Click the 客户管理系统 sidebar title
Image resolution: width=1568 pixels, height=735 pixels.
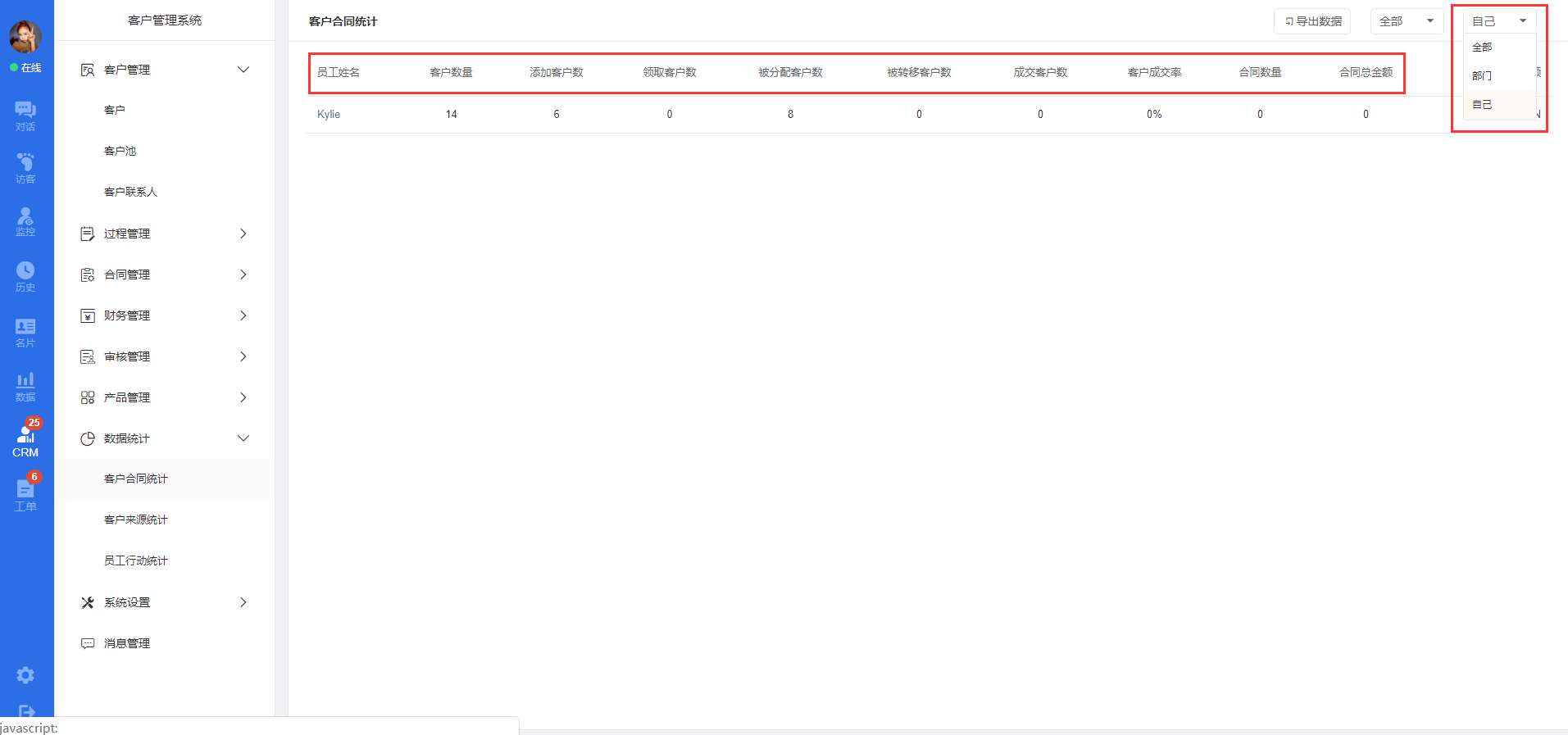(165, 20)
